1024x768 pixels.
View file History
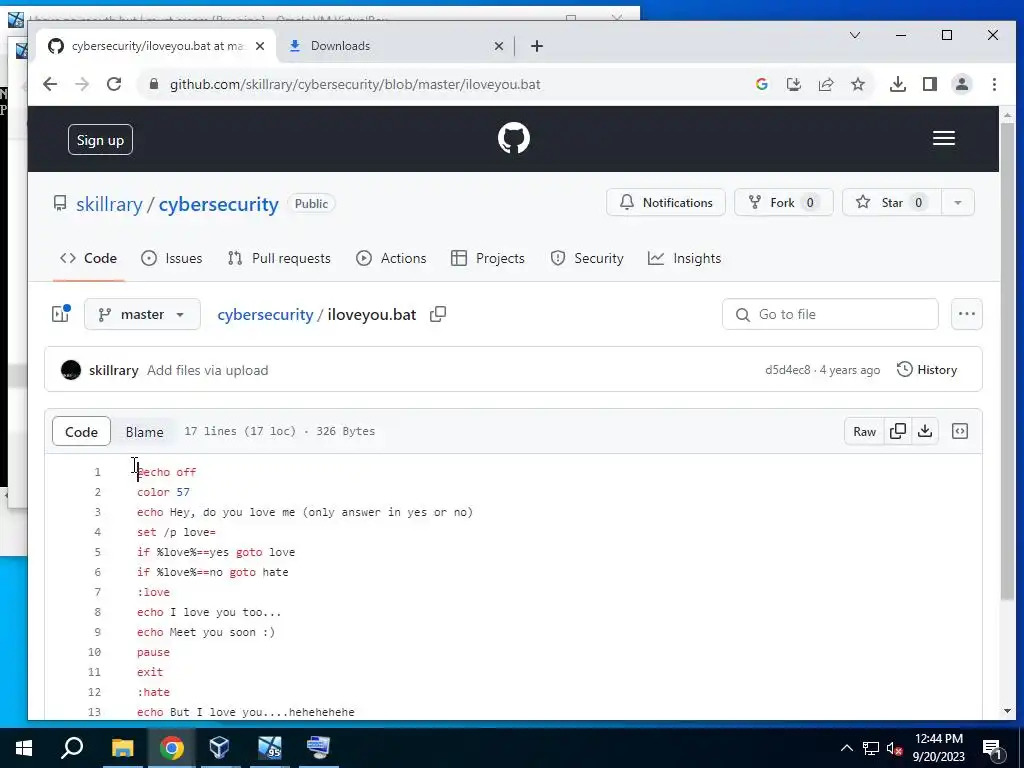(927, 370)
